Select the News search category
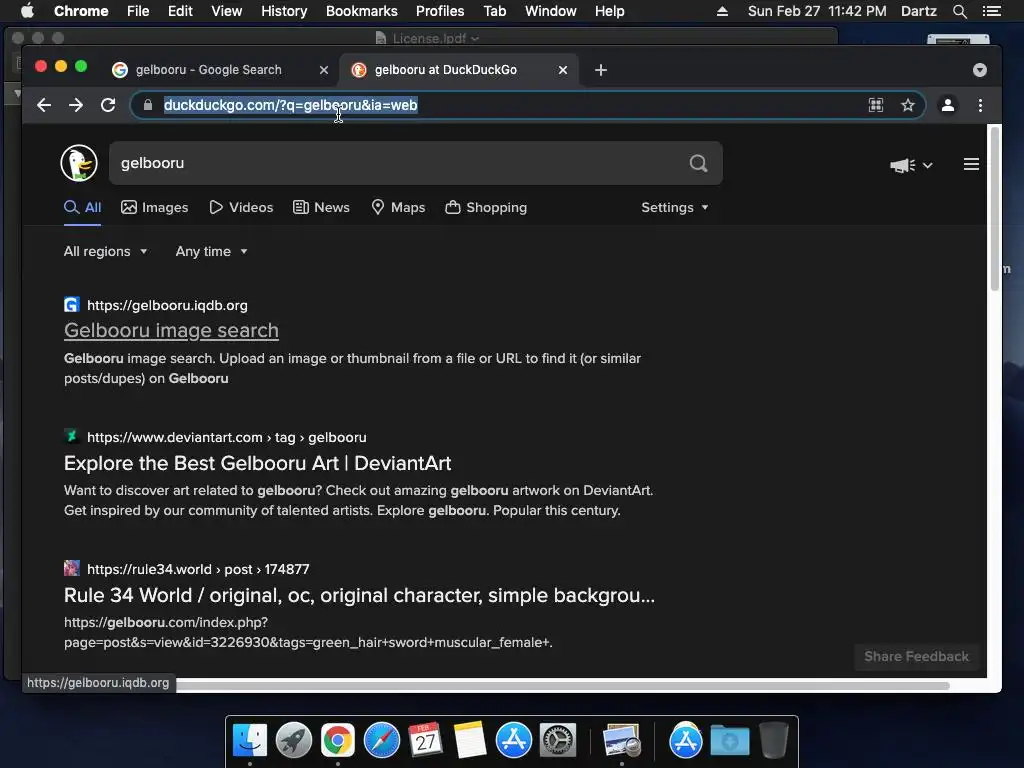 tap(321, 208)
